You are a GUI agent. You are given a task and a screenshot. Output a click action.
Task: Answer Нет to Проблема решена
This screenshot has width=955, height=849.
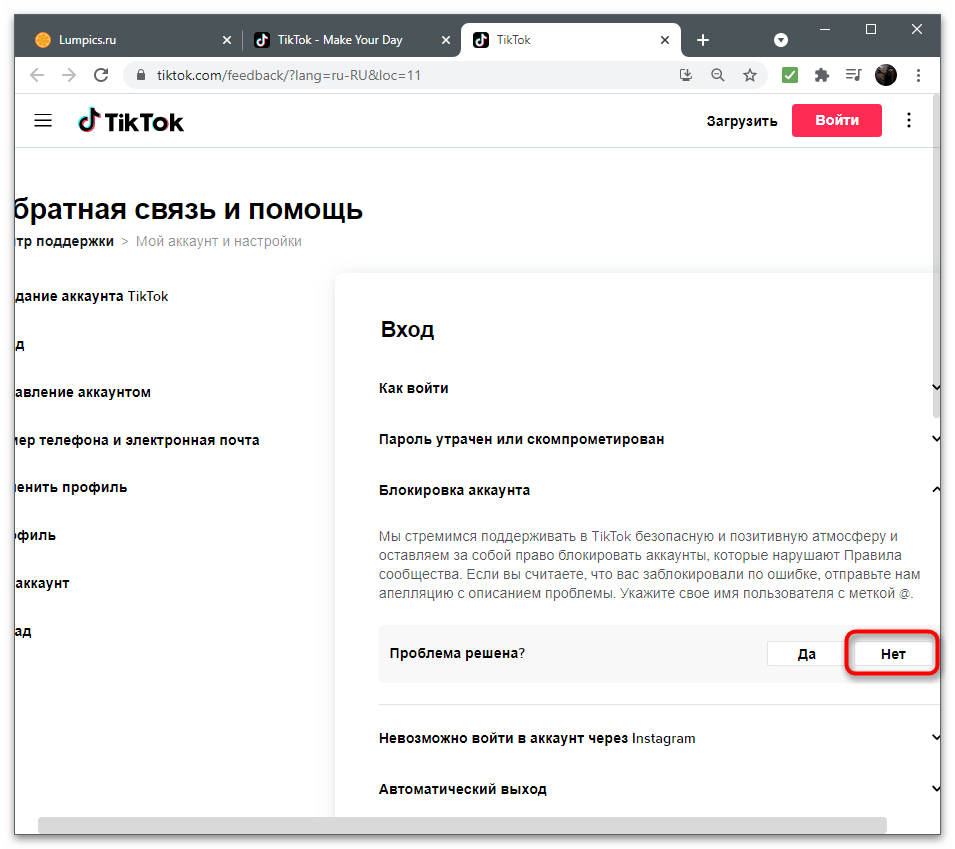click(x=893, y=653)
